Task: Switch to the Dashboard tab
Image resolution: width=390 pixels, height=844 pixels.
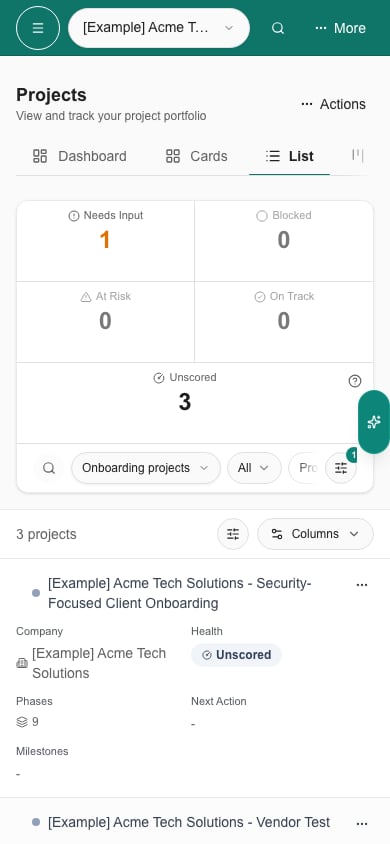Action: coord(80,156)
